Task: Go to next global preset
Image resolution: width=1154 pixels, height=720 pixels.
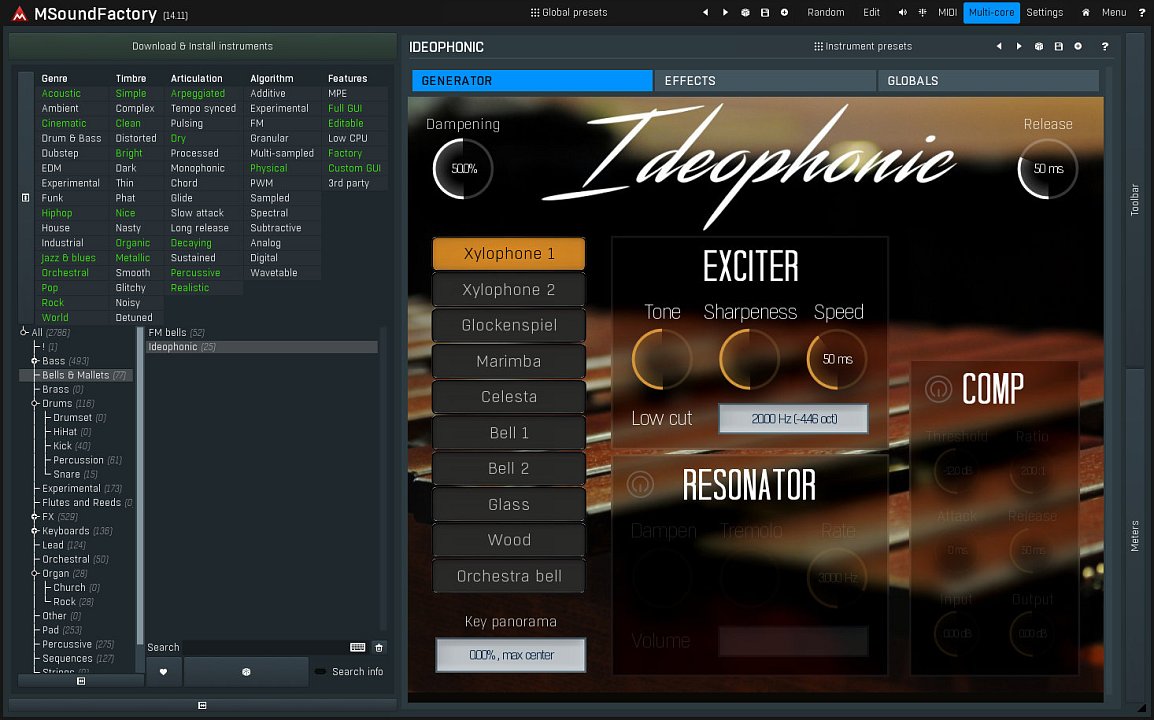Action: click(x=725, y=13)
